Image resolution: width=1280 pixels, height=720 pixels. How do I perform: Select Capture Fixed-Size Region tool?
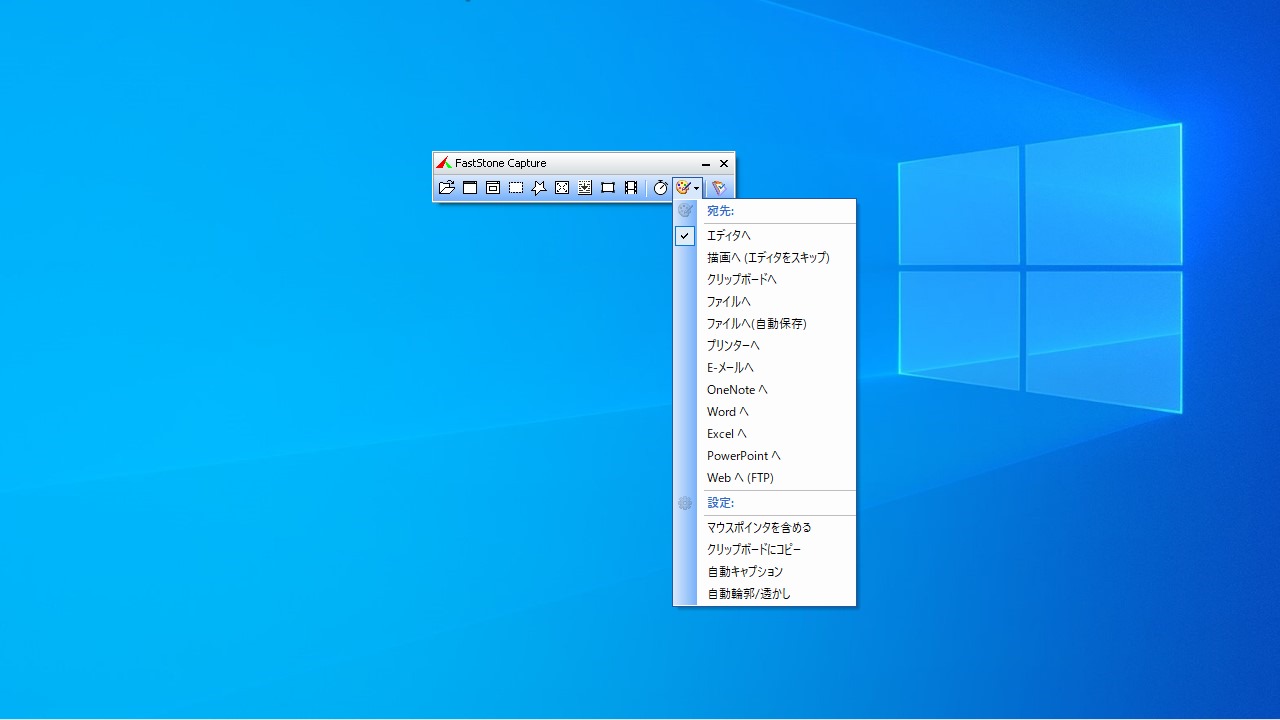point(608,188)
